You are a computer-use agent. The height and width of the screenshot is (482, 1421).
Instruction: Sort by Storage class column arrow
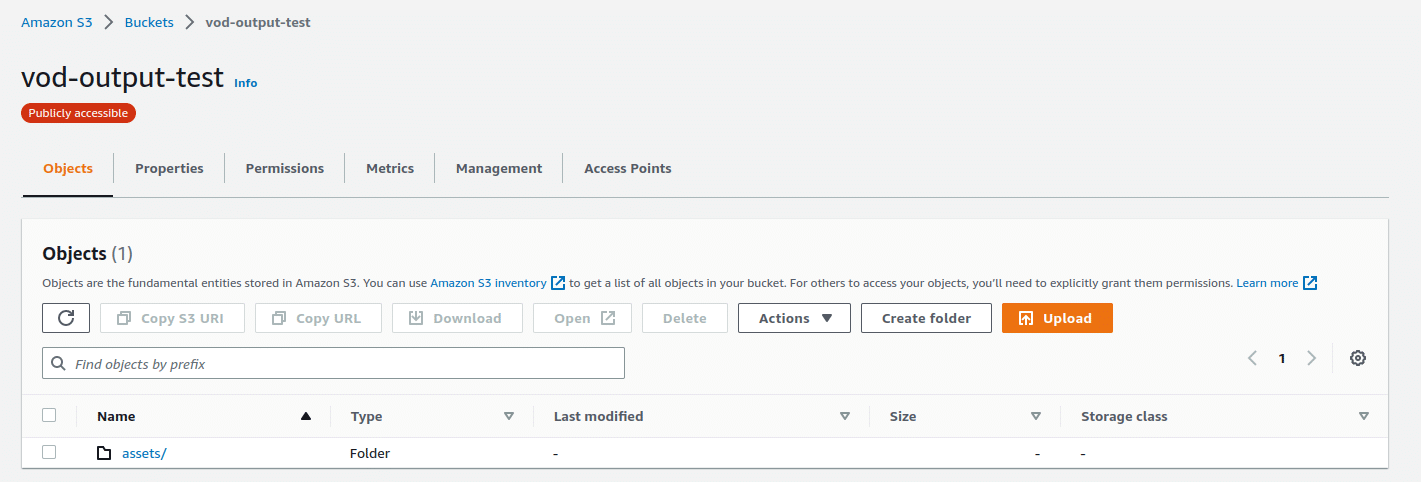point(1363,416)
